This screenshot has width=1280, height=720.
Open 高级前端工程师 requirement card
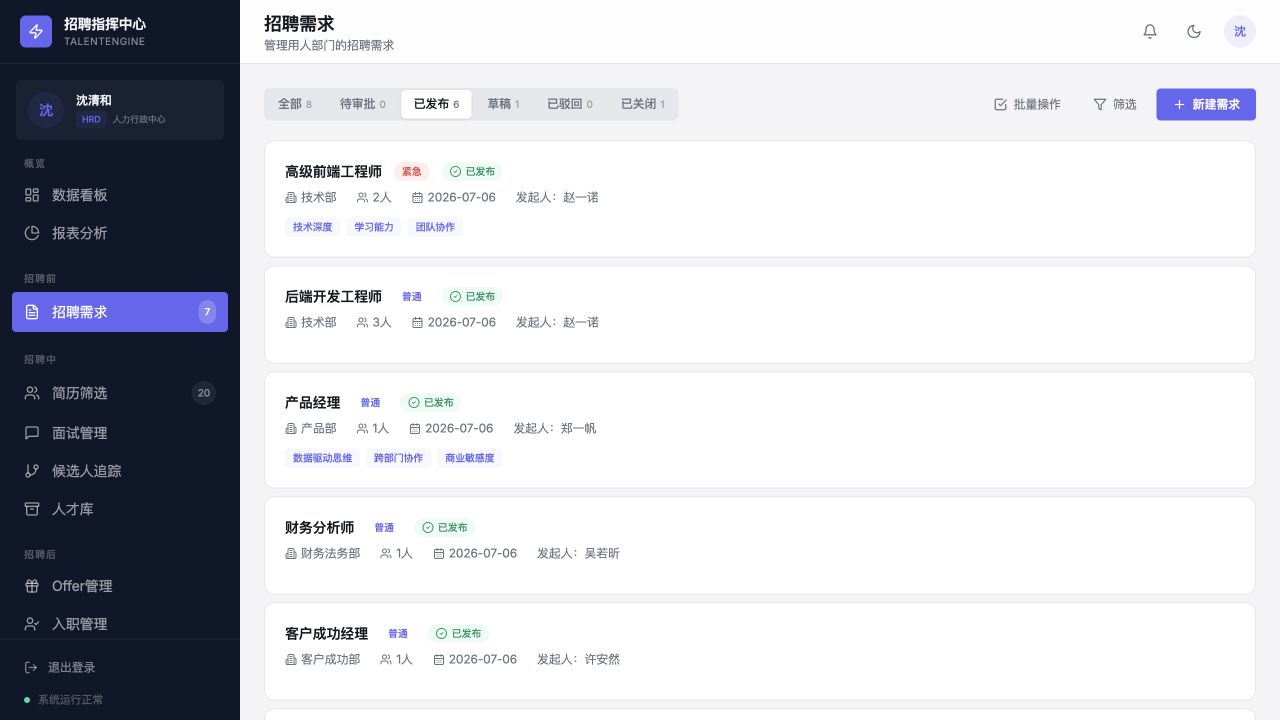[x=760, y=199]
